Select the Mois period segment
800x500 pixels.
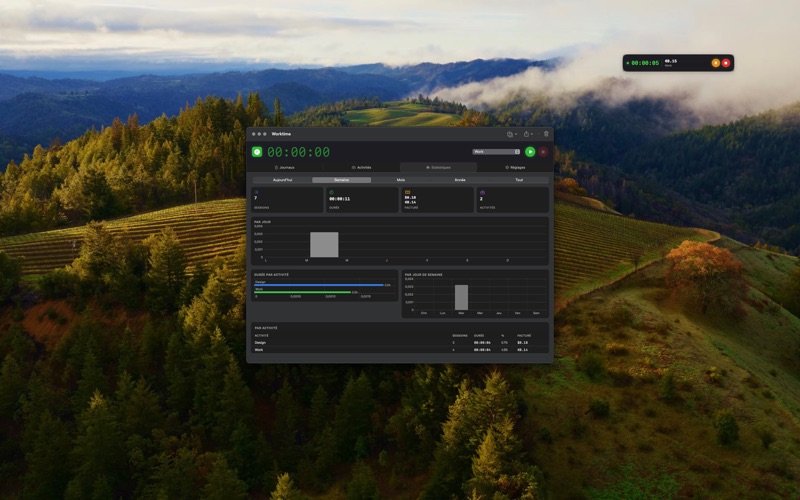coord(401,180)
